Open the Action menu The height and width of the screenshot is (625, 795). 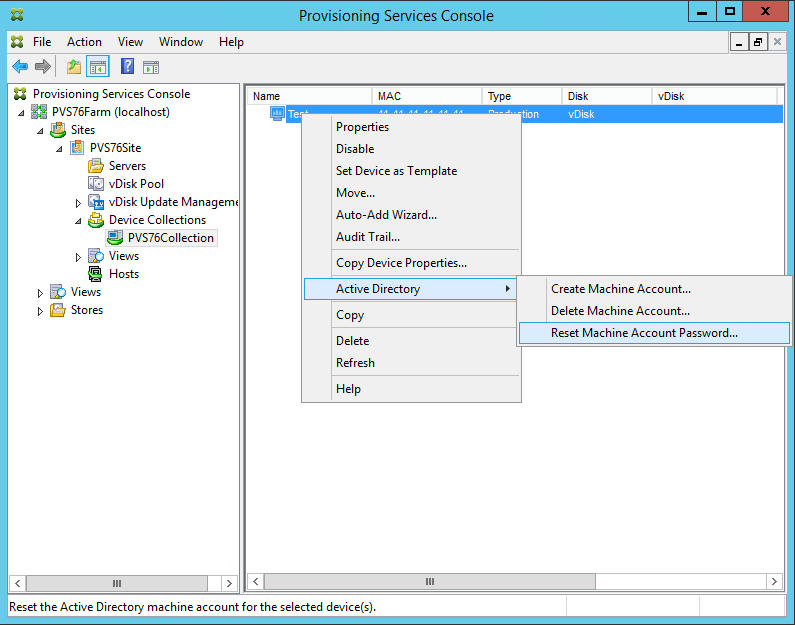84,42
